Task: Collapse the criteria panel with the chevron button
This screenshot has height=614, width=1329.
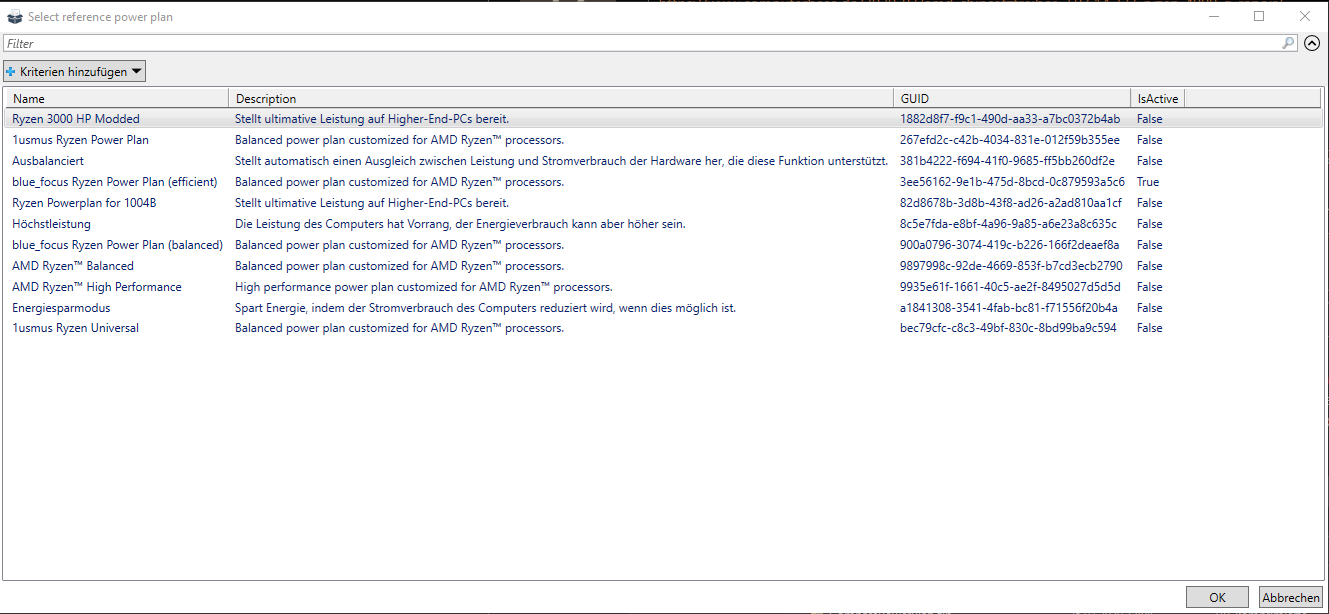Action: [x=1312, y=43]
